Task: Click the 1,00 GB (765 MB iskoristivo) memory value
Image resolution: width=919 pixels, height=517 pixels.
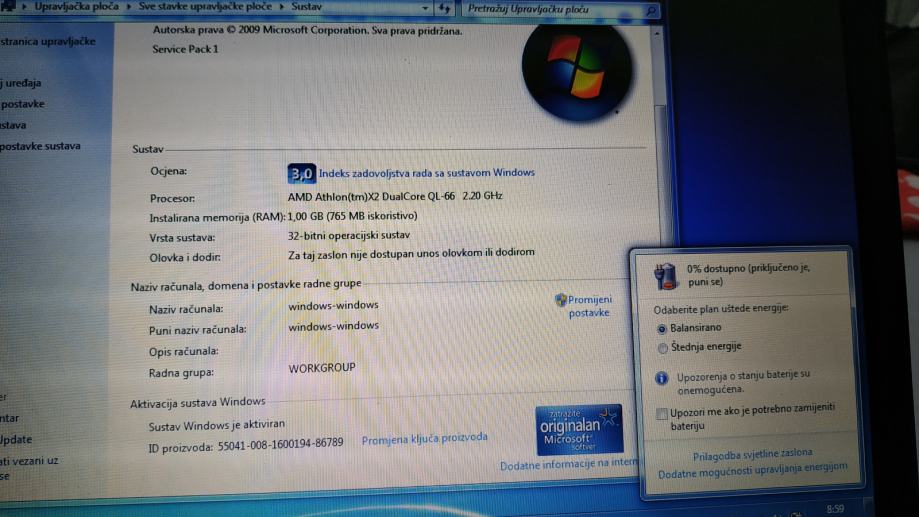Action: point(352,216)
